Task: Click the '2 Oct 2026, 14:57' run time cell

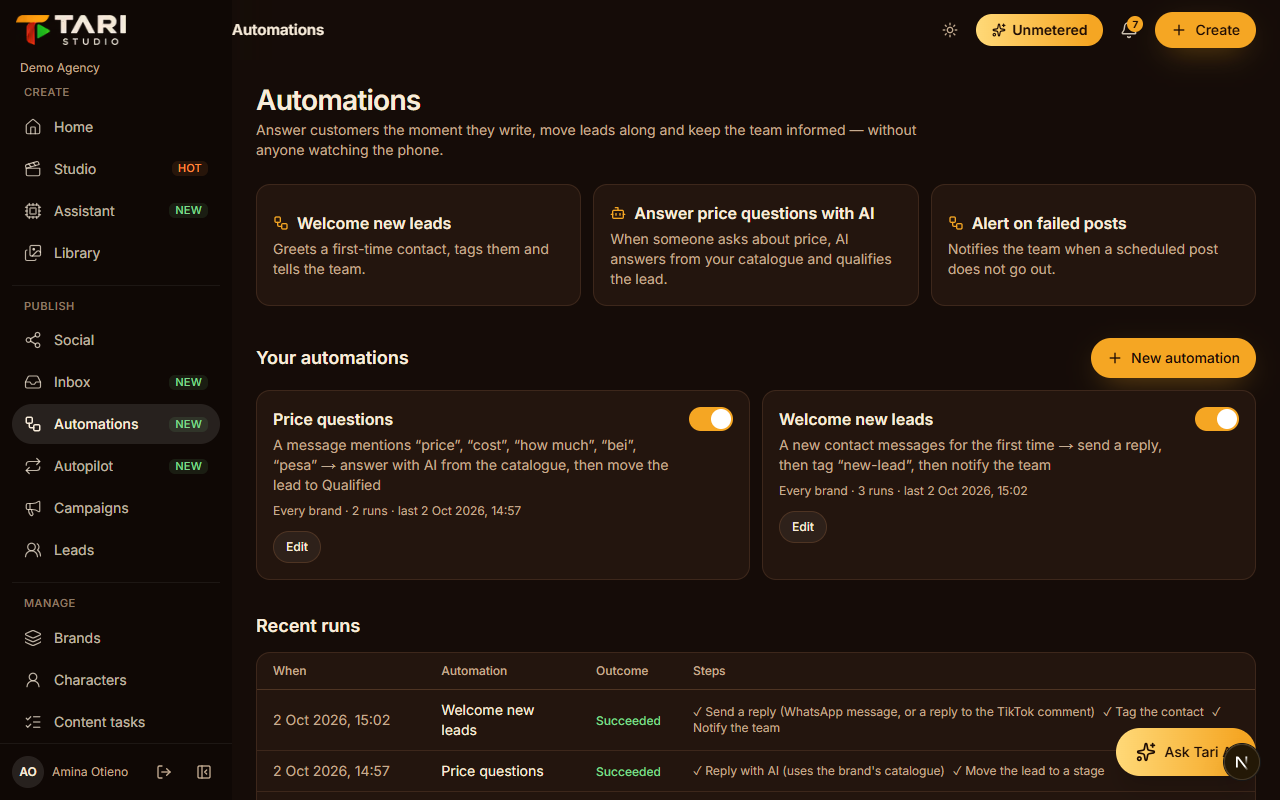Action: click(331, 771)
